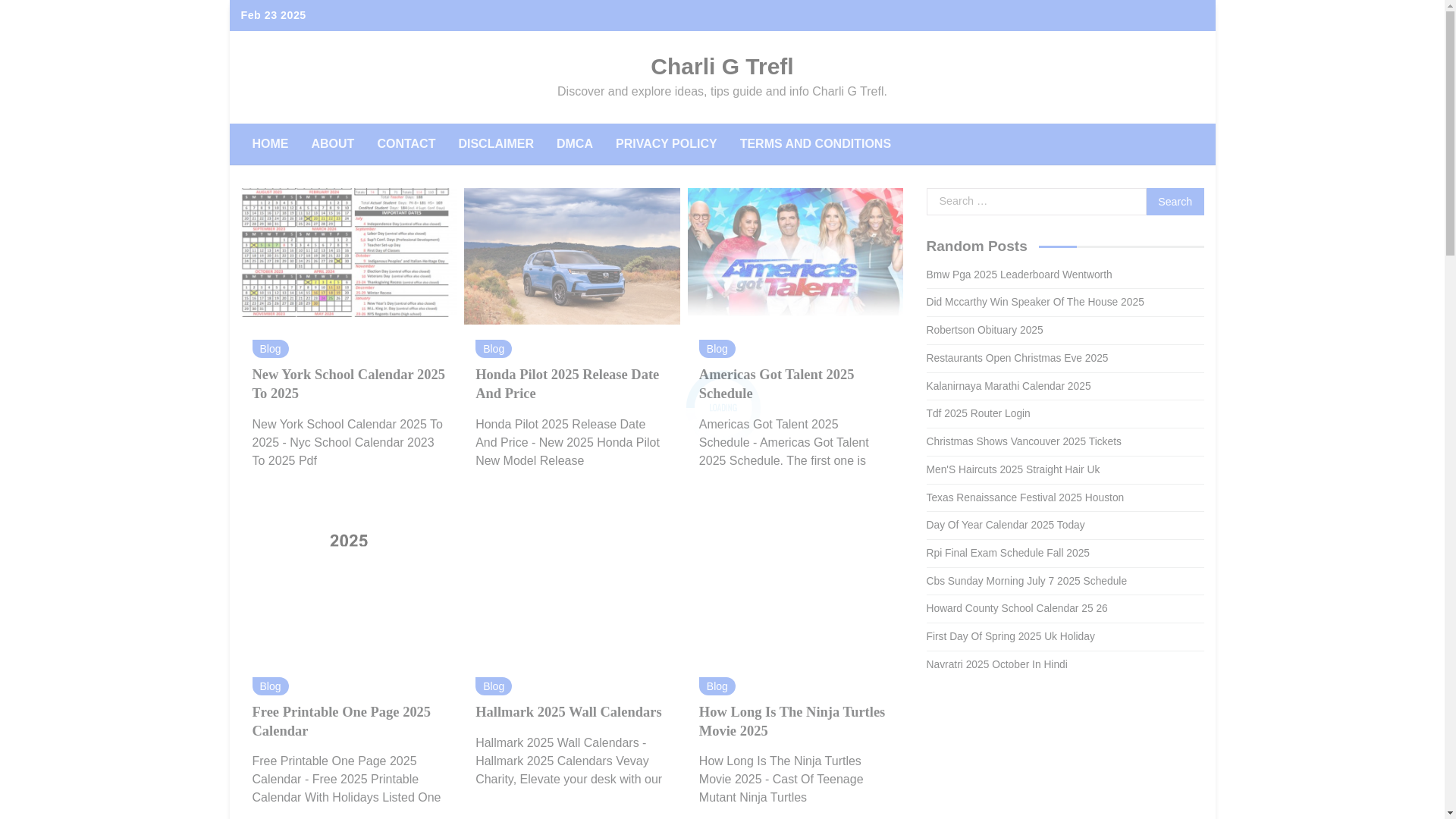Open the ABOUT page
The height and width of the screenshot is (819, 1456).
pos(333,144)
